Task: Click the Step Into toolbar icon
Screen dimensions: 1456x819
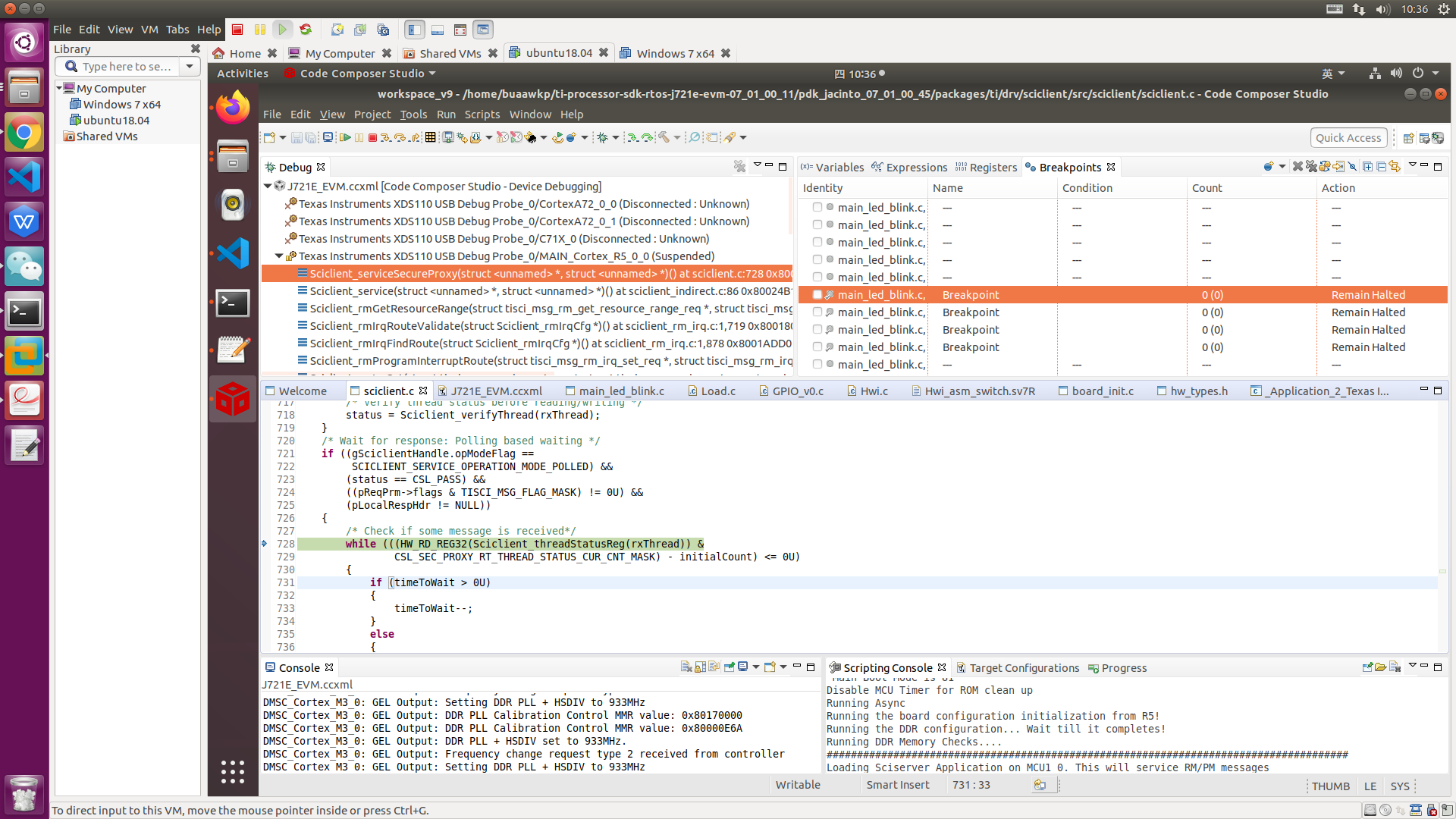Action: (x=385, y=137)
